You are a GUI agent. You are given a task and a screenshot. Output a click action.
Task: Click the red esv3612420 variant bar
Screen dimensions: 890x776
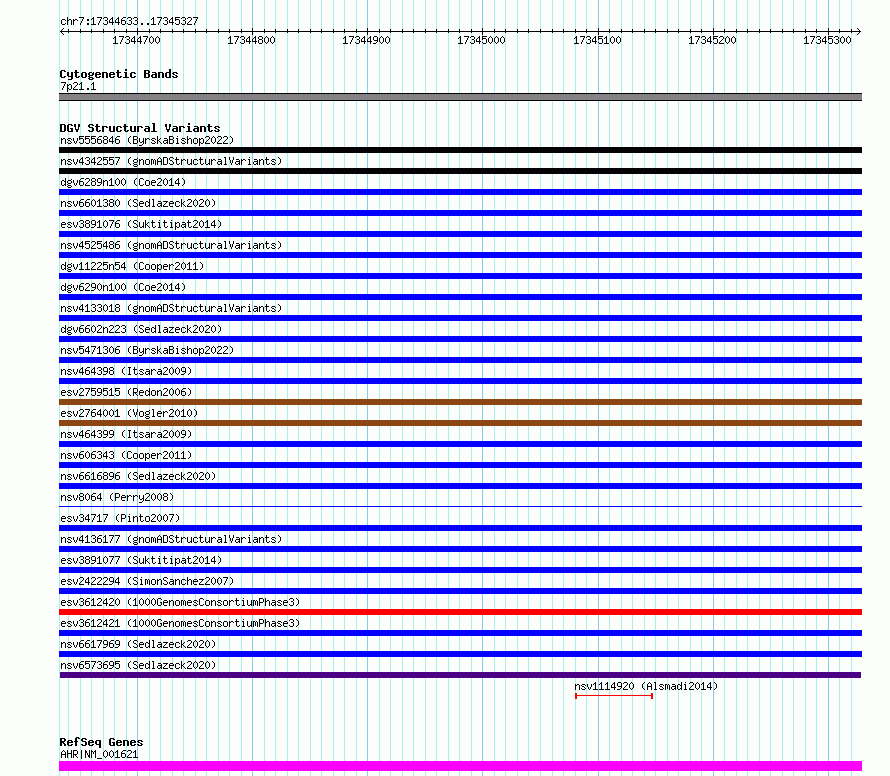[x=460, y=612]
